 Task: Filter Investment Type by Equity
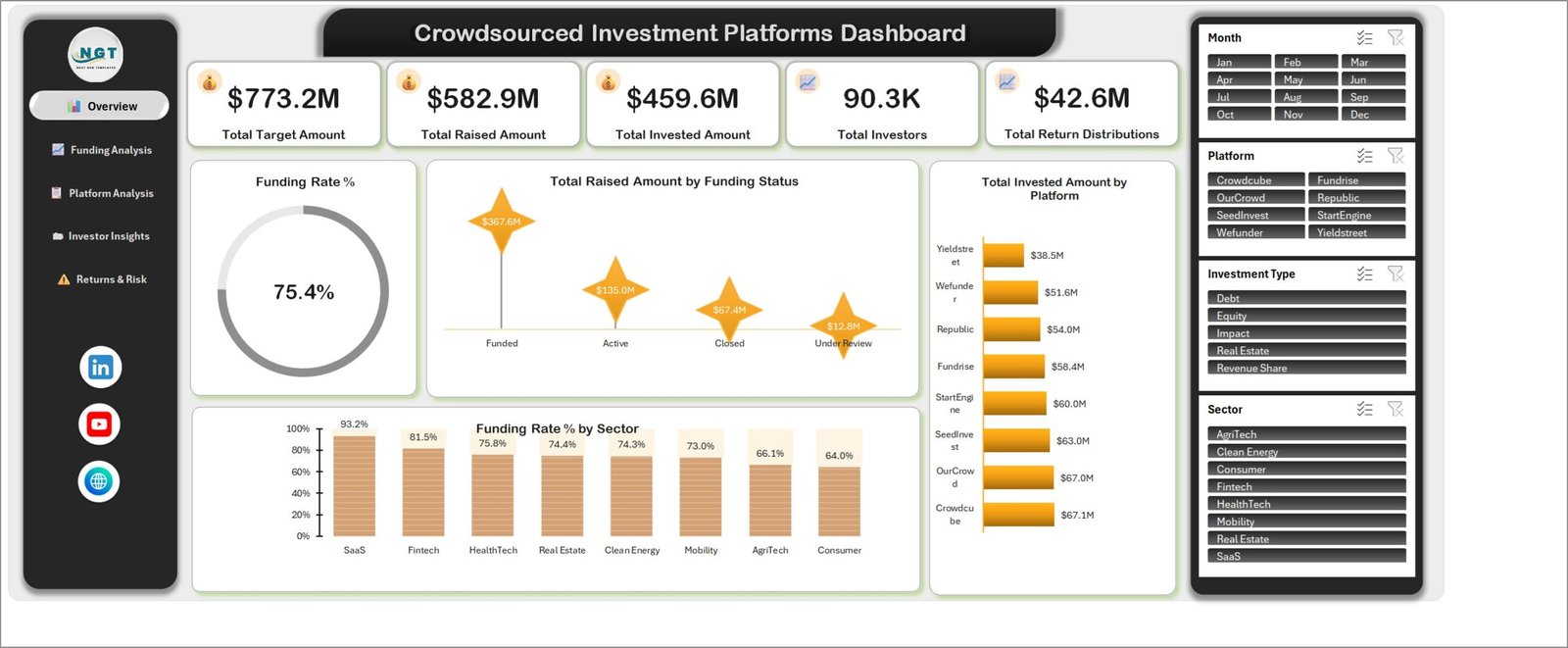1306,316
